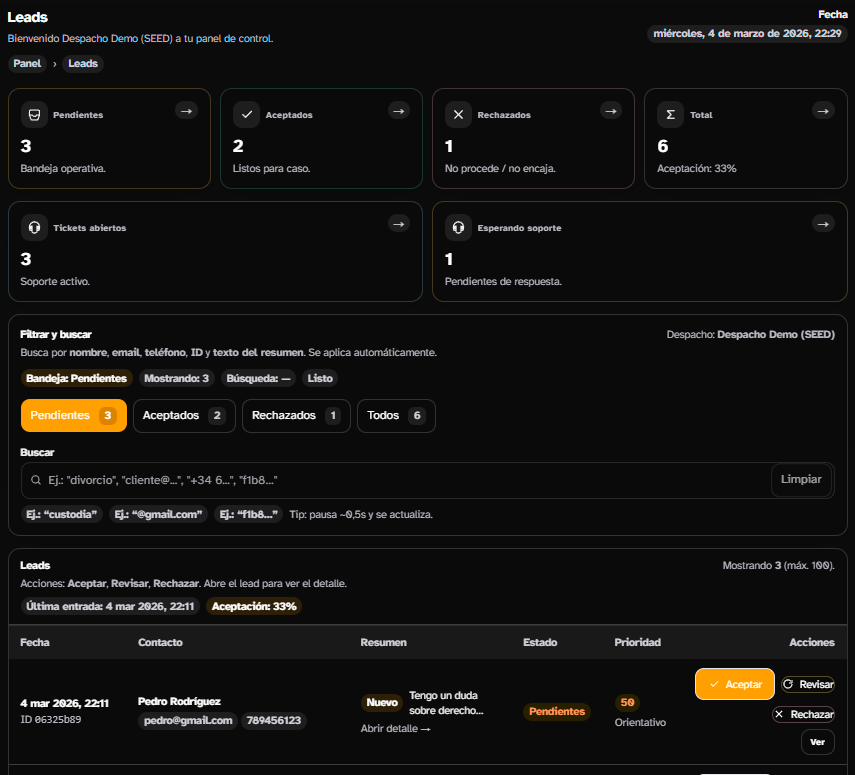Click the headset icon on Tickets abiertos
The width and height of the screenshot is (855, 775).
[34, 228]
